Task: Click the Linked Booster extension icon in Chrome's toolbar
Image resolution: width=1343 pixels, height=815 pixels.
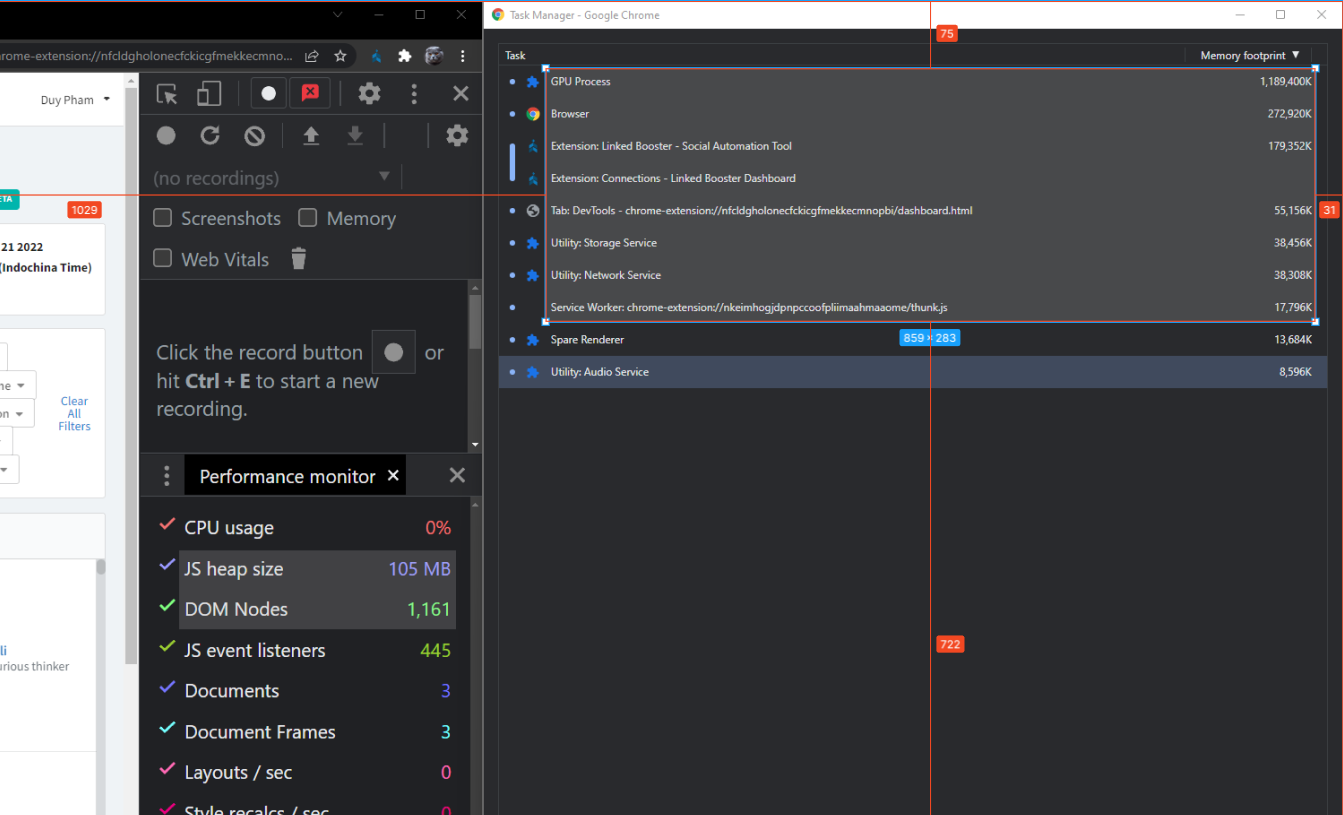Action: coord(377,56)
